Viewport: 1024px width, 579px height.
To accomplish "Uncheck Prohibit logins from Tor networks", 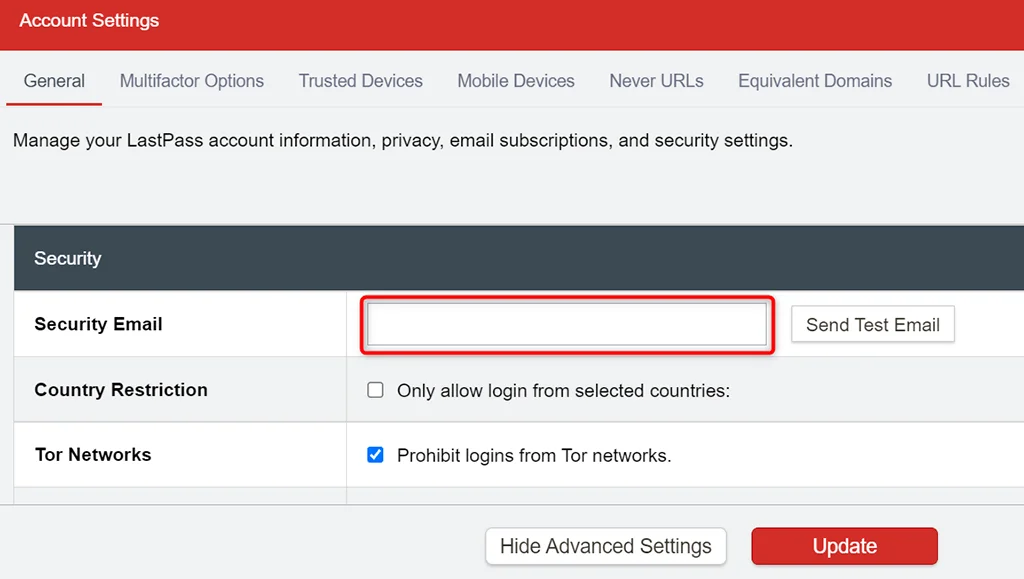I will click(376, 455).
